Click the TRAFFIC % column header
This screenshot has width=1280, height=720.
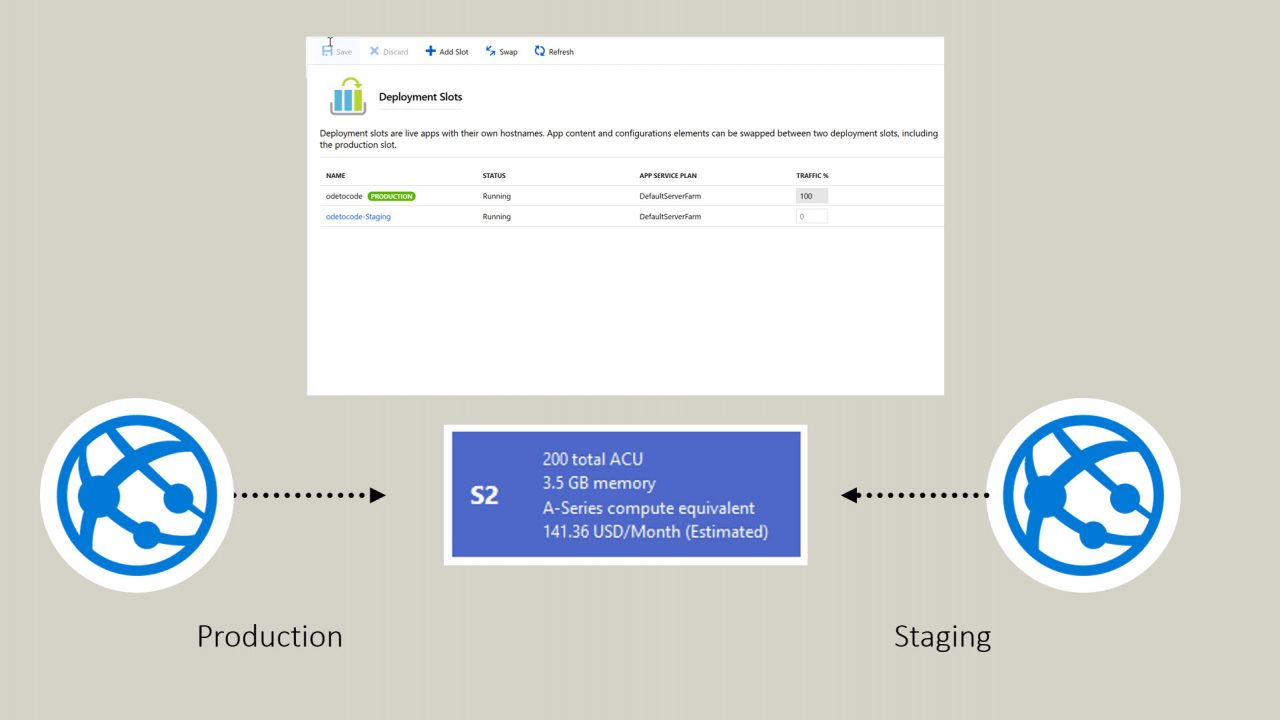click(812, 176)
